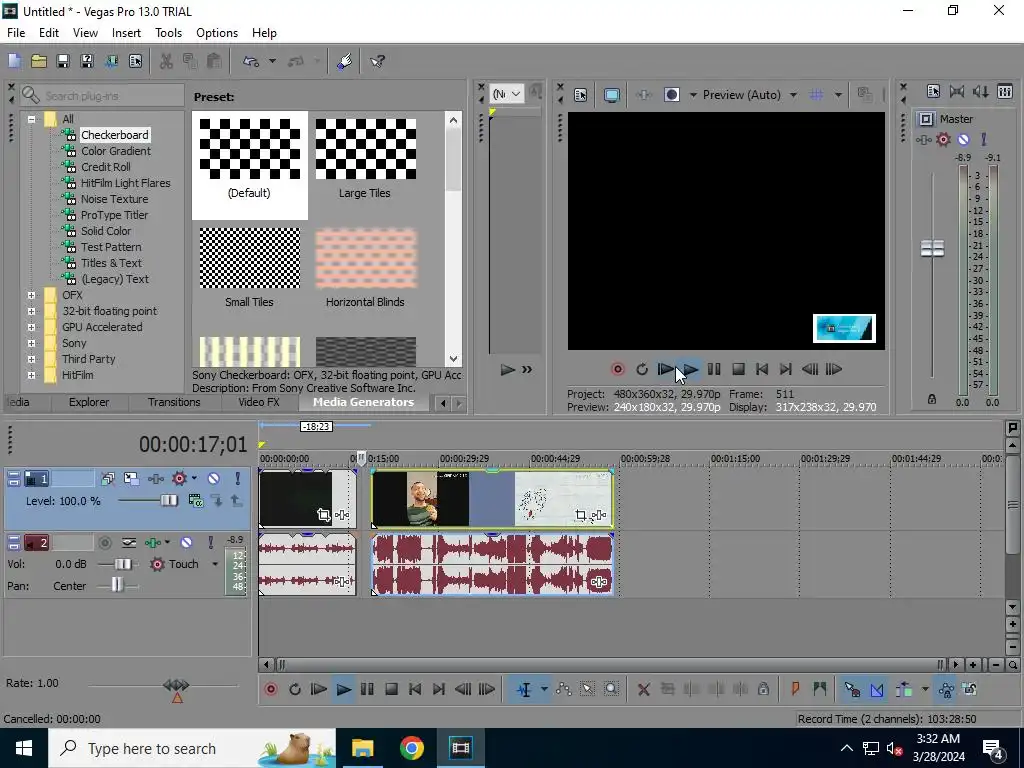Screen dimensions: 1024x768
Task: Open the File menu
Action: pyautogui.click(x=16, y=33)
